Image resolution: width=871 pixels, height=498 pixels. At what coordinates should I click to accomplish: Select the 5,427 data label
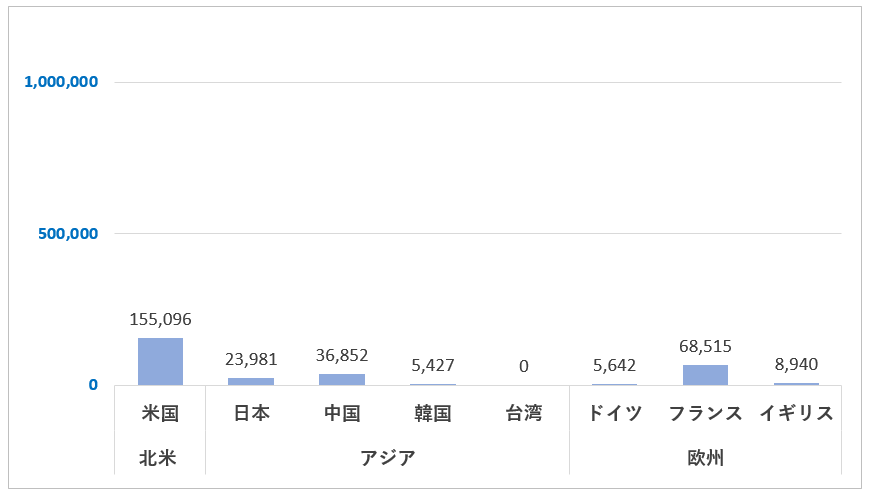pyautogui.click(x=433, y=366)
